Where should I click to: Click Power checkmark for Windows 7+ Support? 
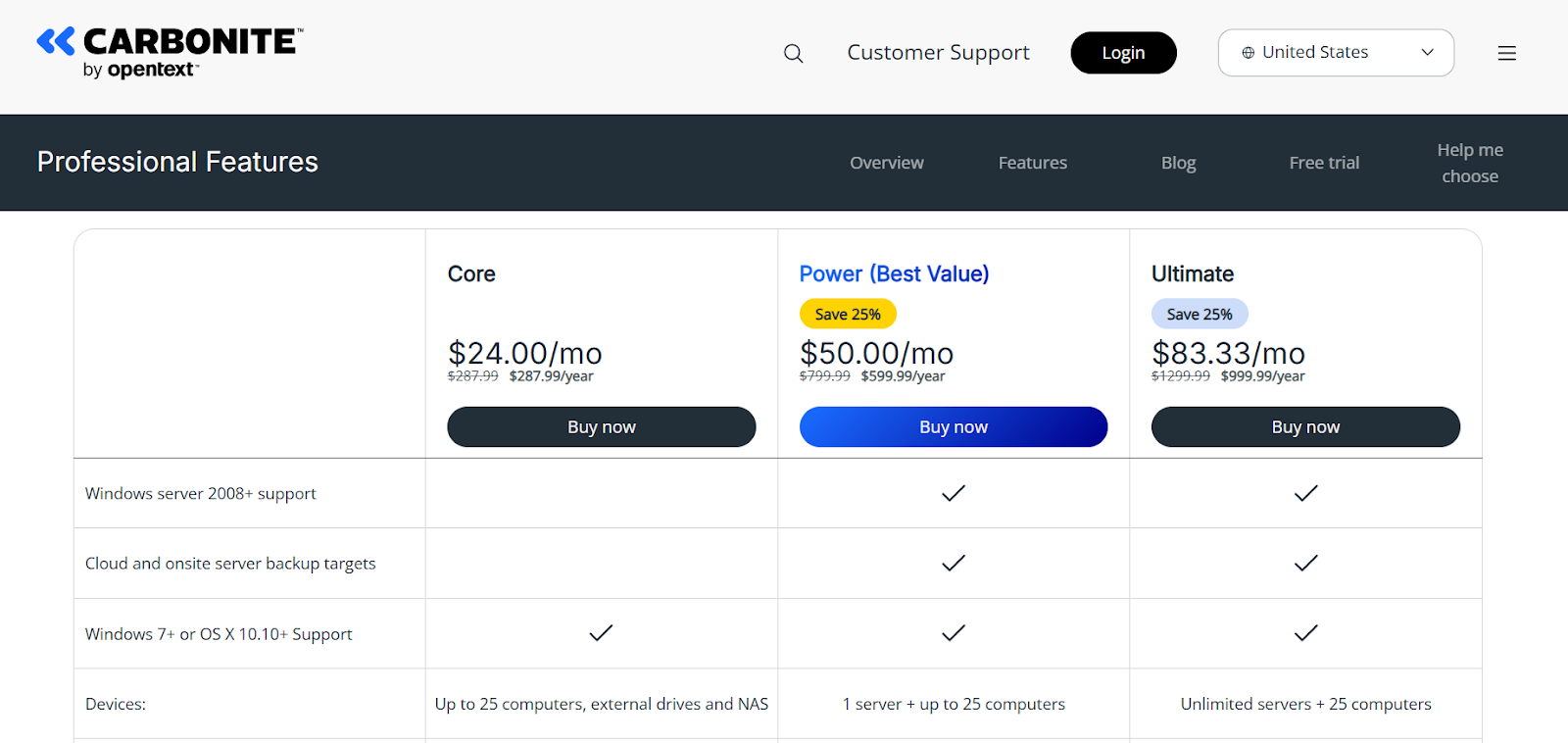click(x=954, y=633)
